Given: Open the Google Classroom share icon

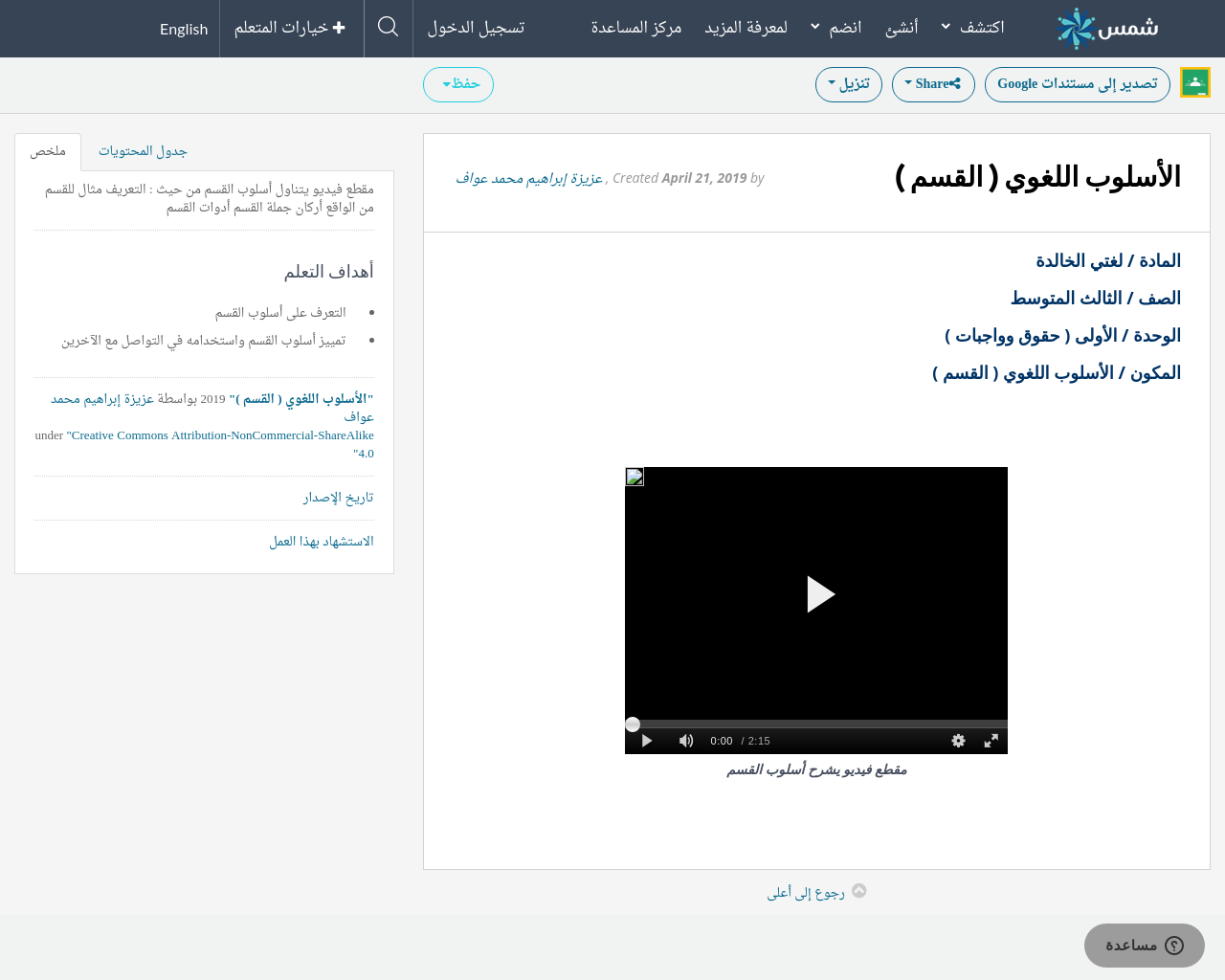Looking at the screenshot, I should coord(1195,83).
